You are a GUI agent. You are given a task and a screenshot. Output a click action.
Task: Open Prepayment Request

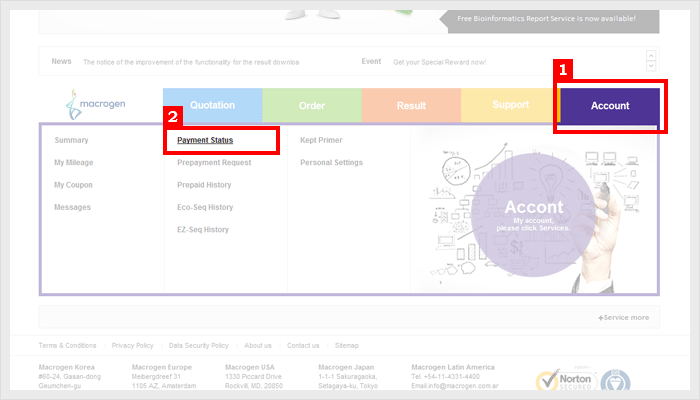(x=214, y=162)
